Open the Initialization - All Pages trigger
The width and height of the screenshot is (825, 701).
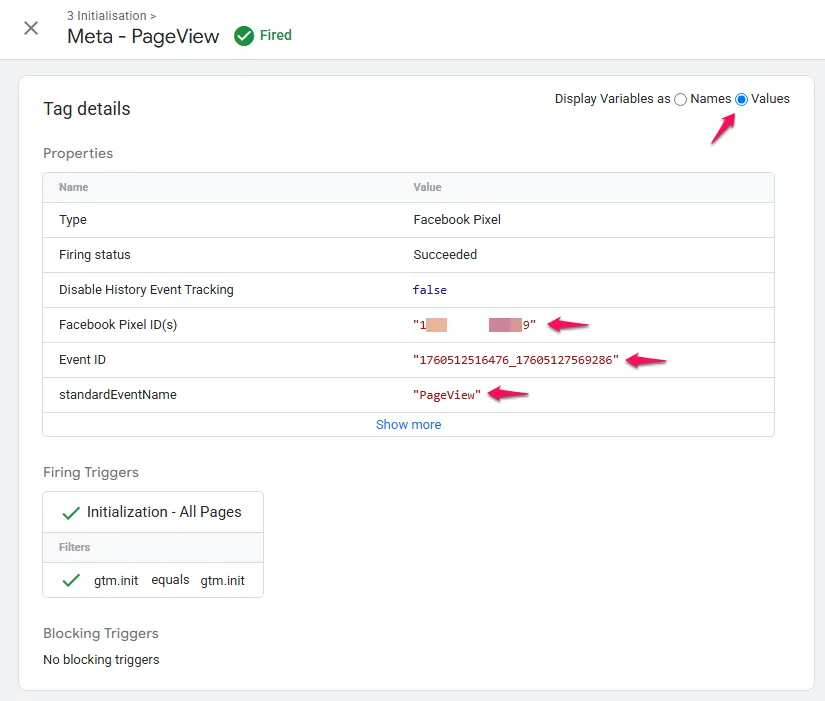(x=164, y=512)
